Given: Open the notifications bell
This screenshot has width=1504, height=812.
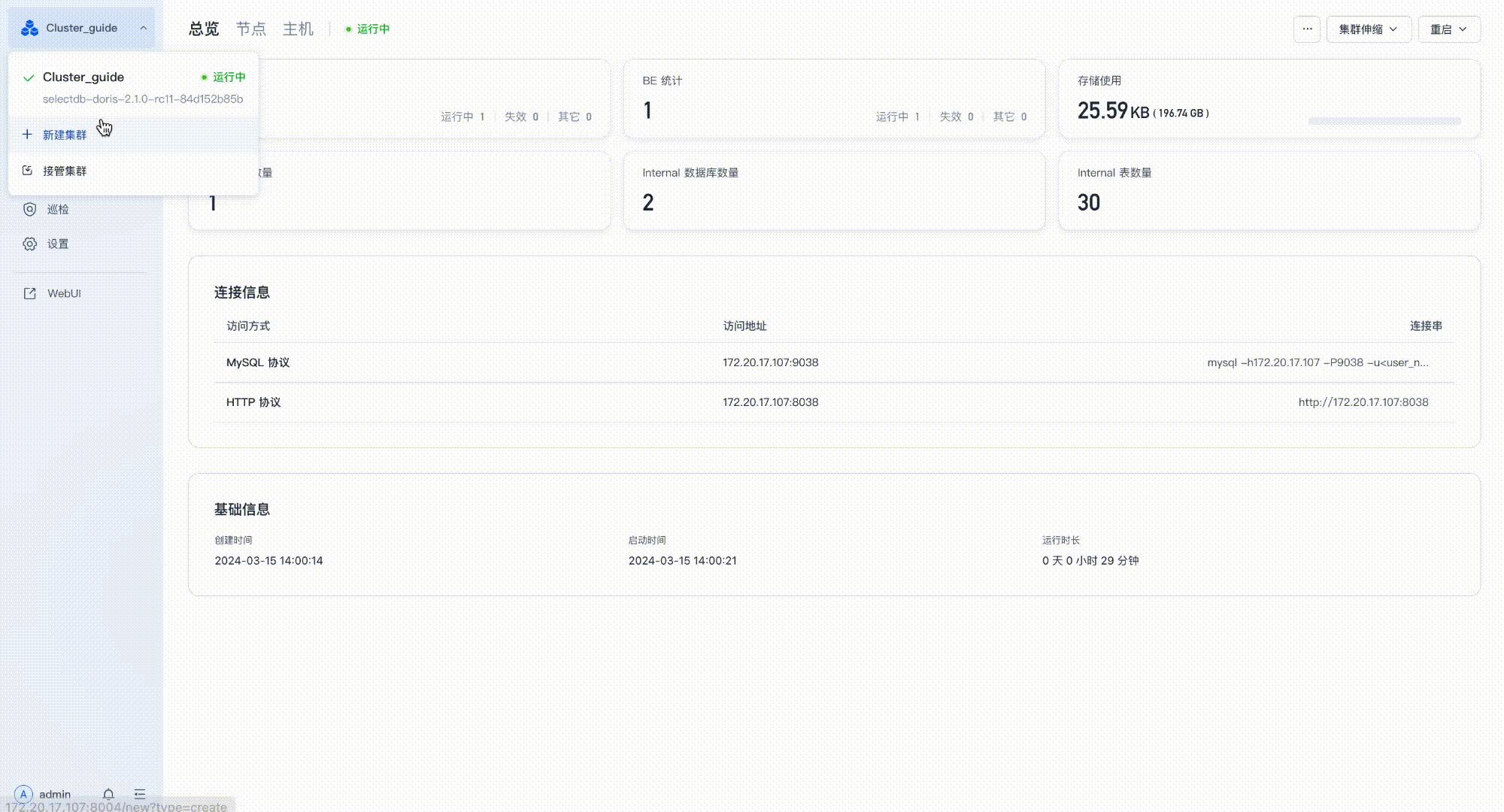Looking at the screenshot, I should pyautogui.click(x=108, y=794).
